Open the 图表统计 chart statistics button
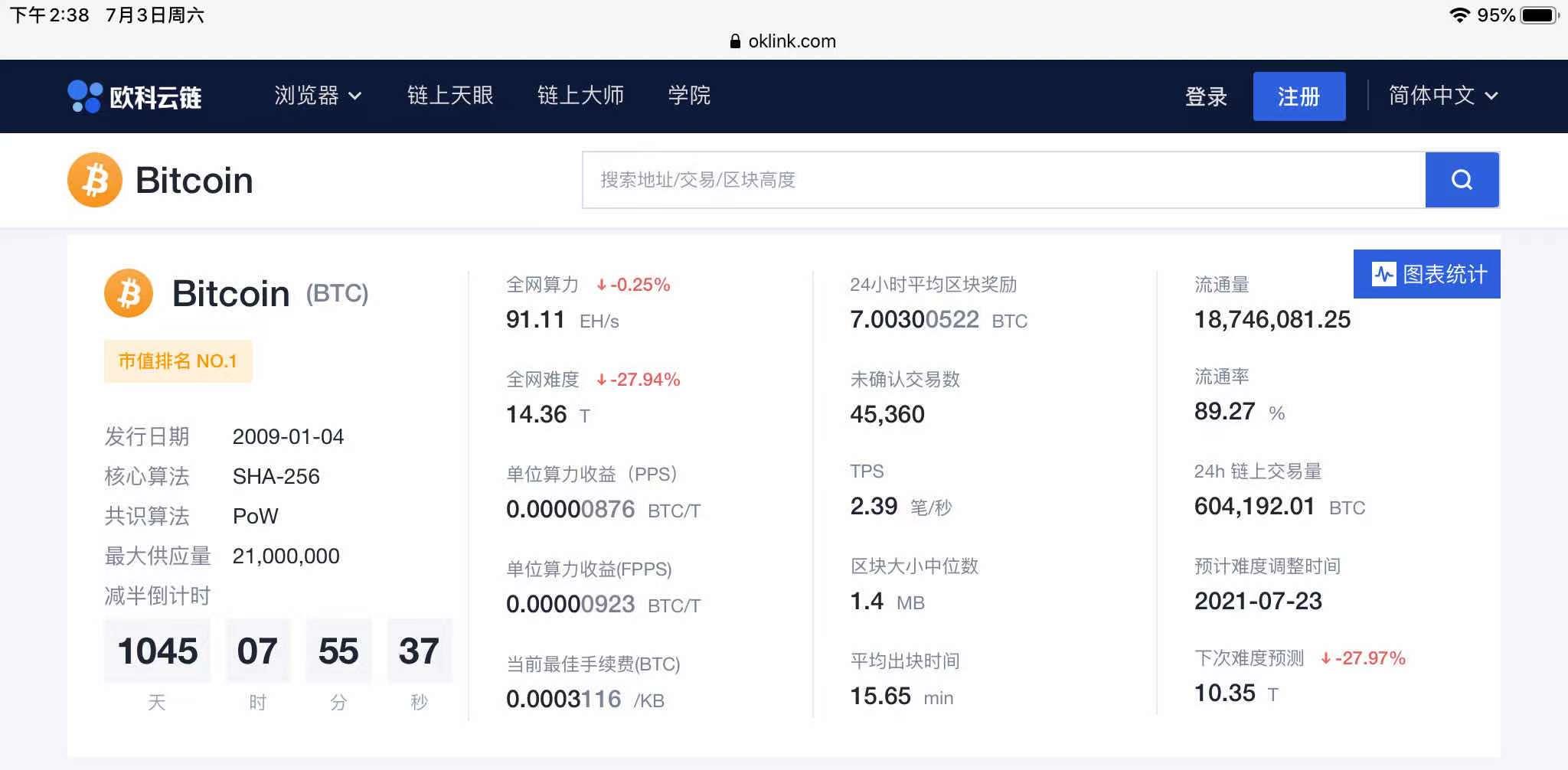Viewport: 1568px width, 770px height. coord(1427,274)
